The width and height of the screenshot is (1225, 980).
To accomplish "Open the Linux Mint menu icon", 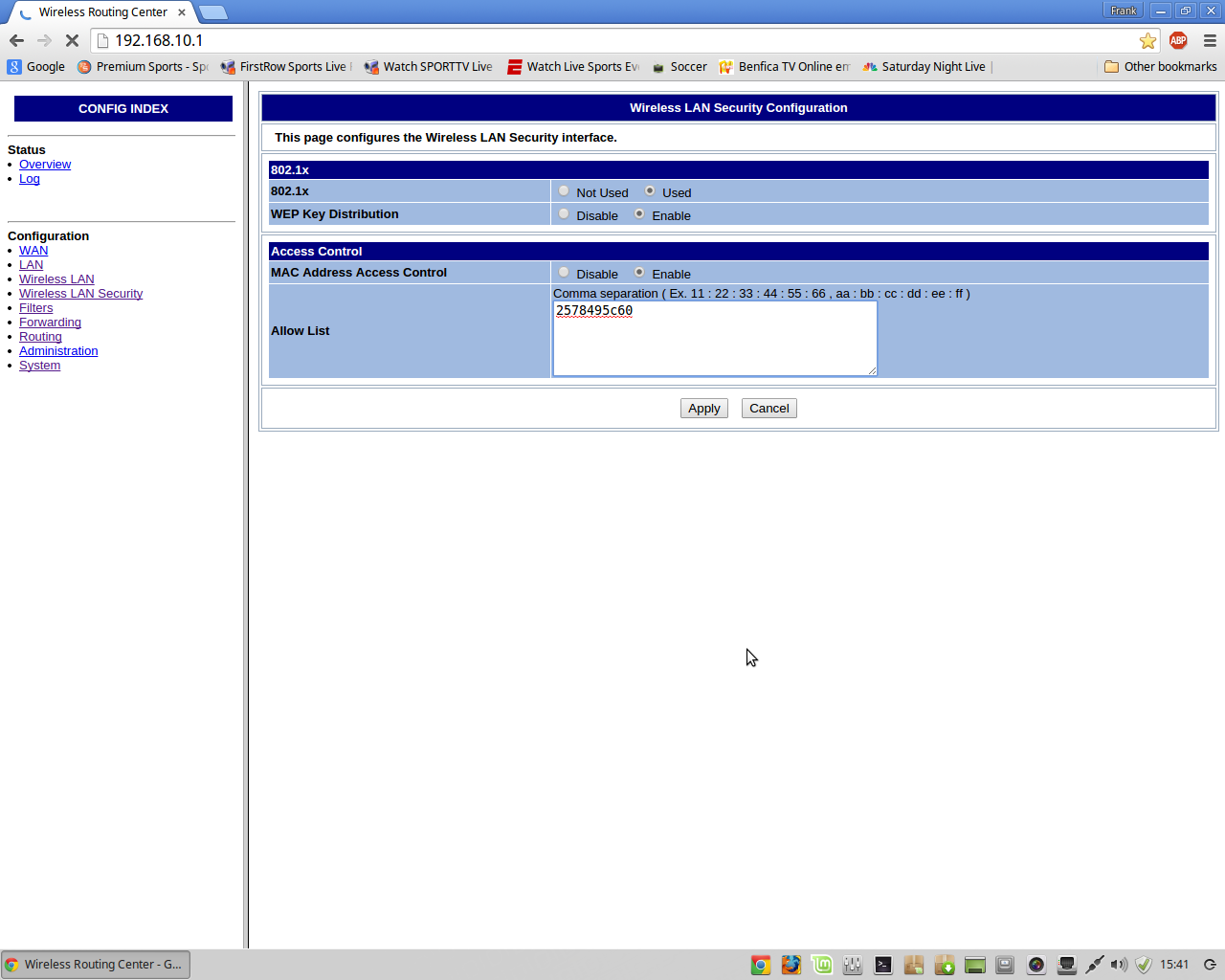I will [822, 965].
